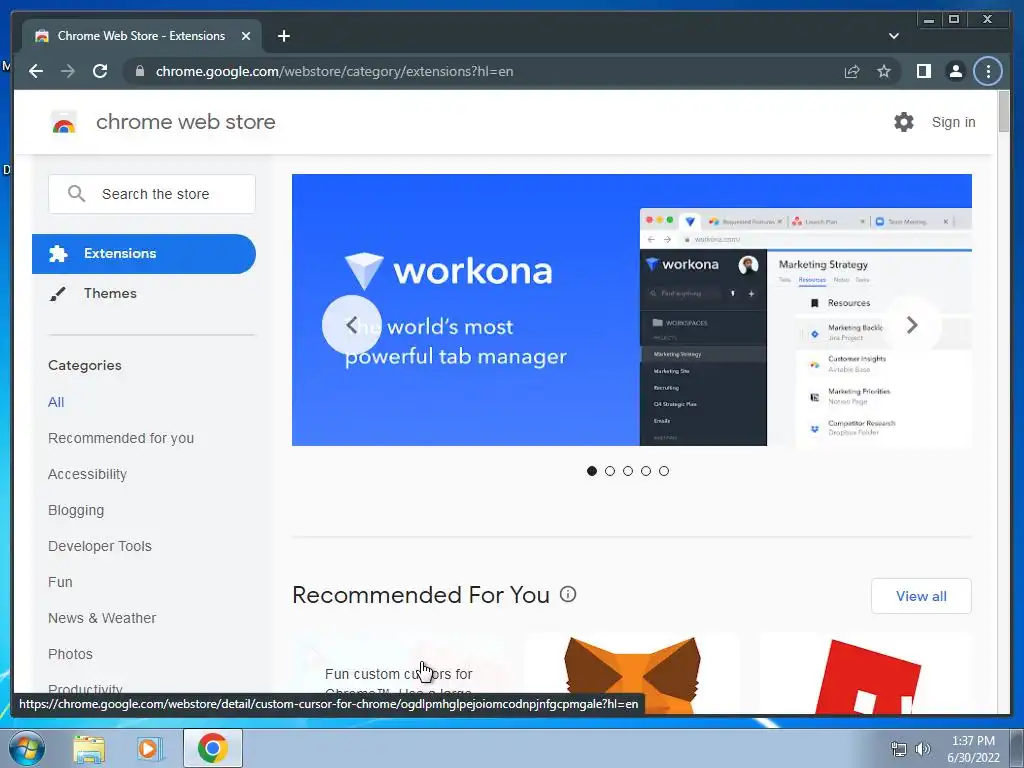Open the Fun category
This screenshot has height=768, width=1024.
point(60,582)
